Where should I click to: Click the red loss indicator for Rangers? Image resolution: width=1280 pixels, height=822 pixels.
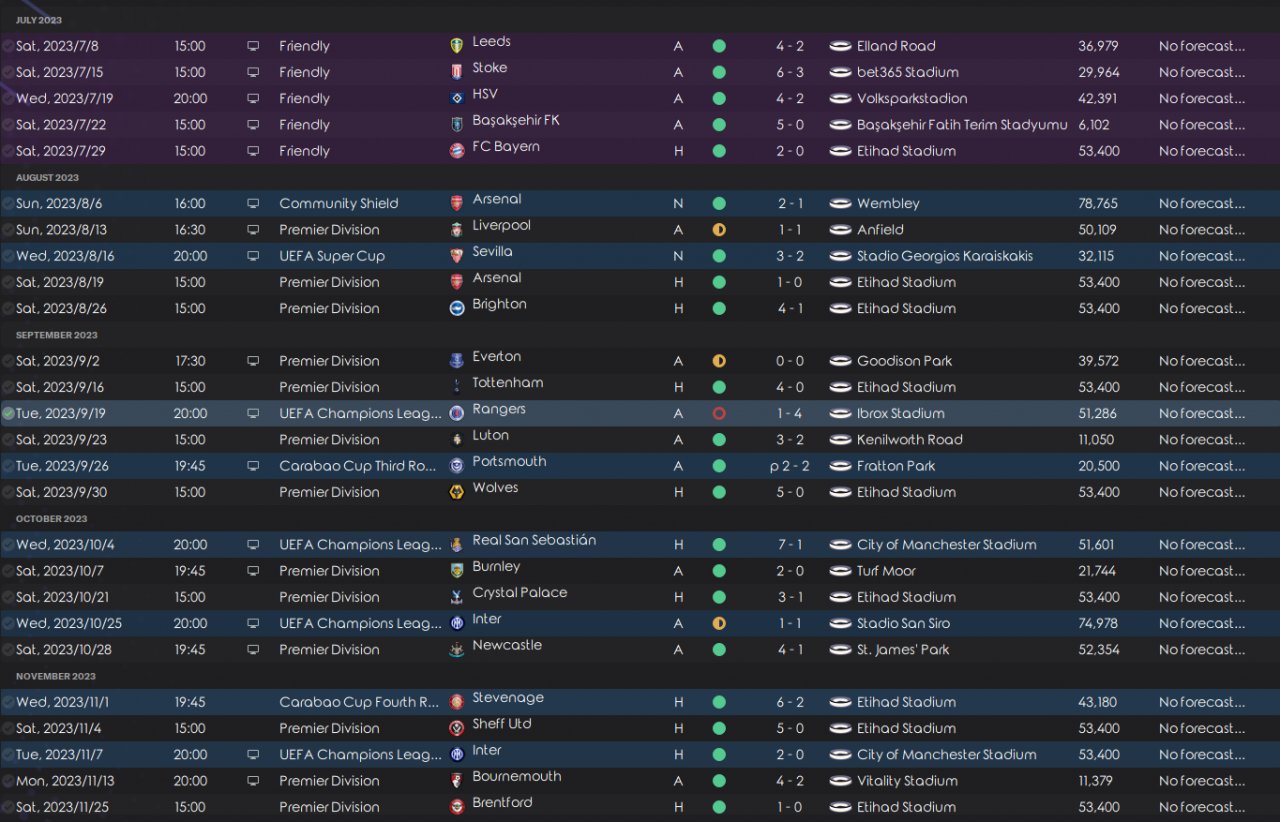(x=718, y=413)
